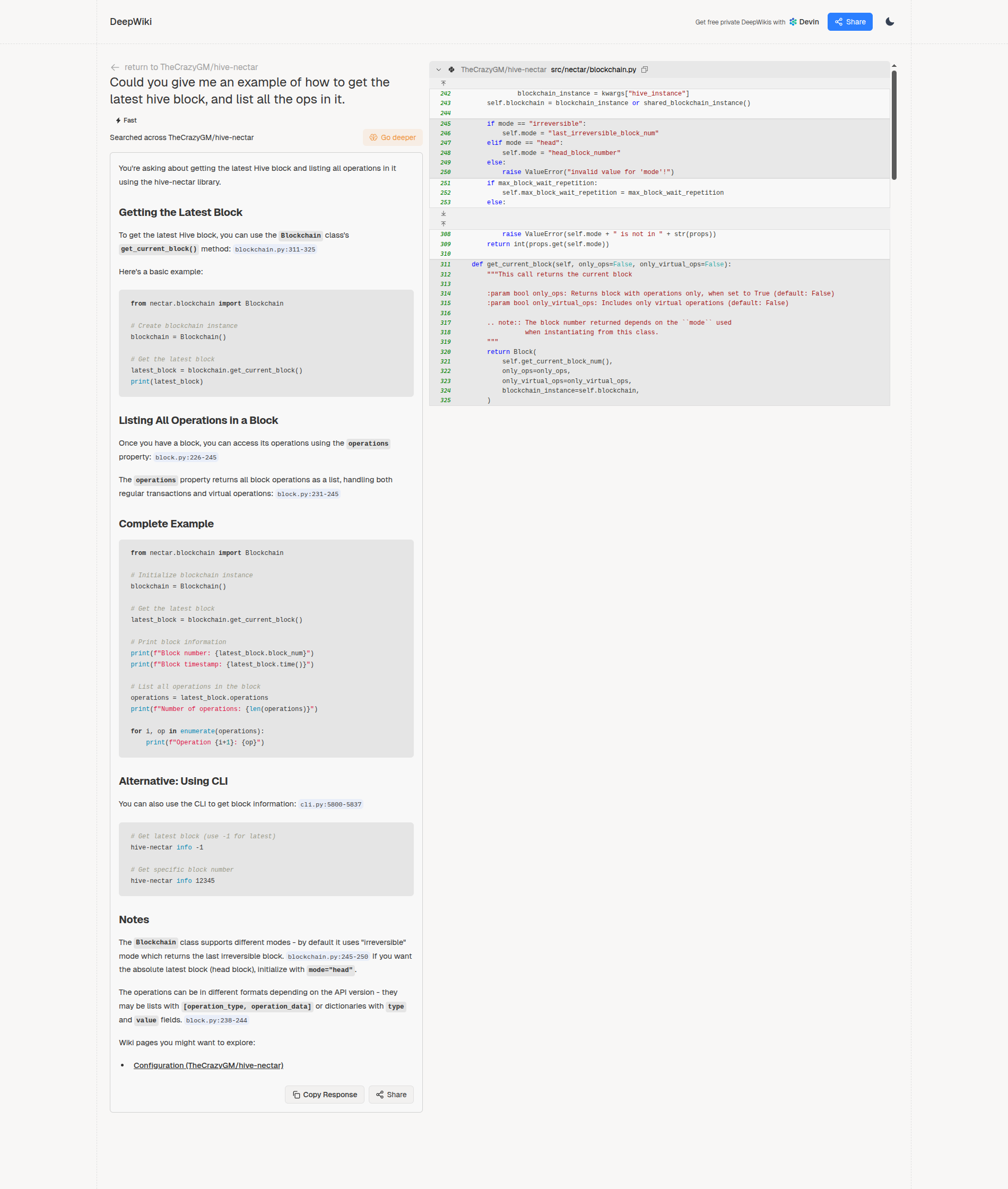The width and height of the screenshot is (1008, 1189).
Task: Open the block.py:238-244 reference
Action: [216, 1021]
